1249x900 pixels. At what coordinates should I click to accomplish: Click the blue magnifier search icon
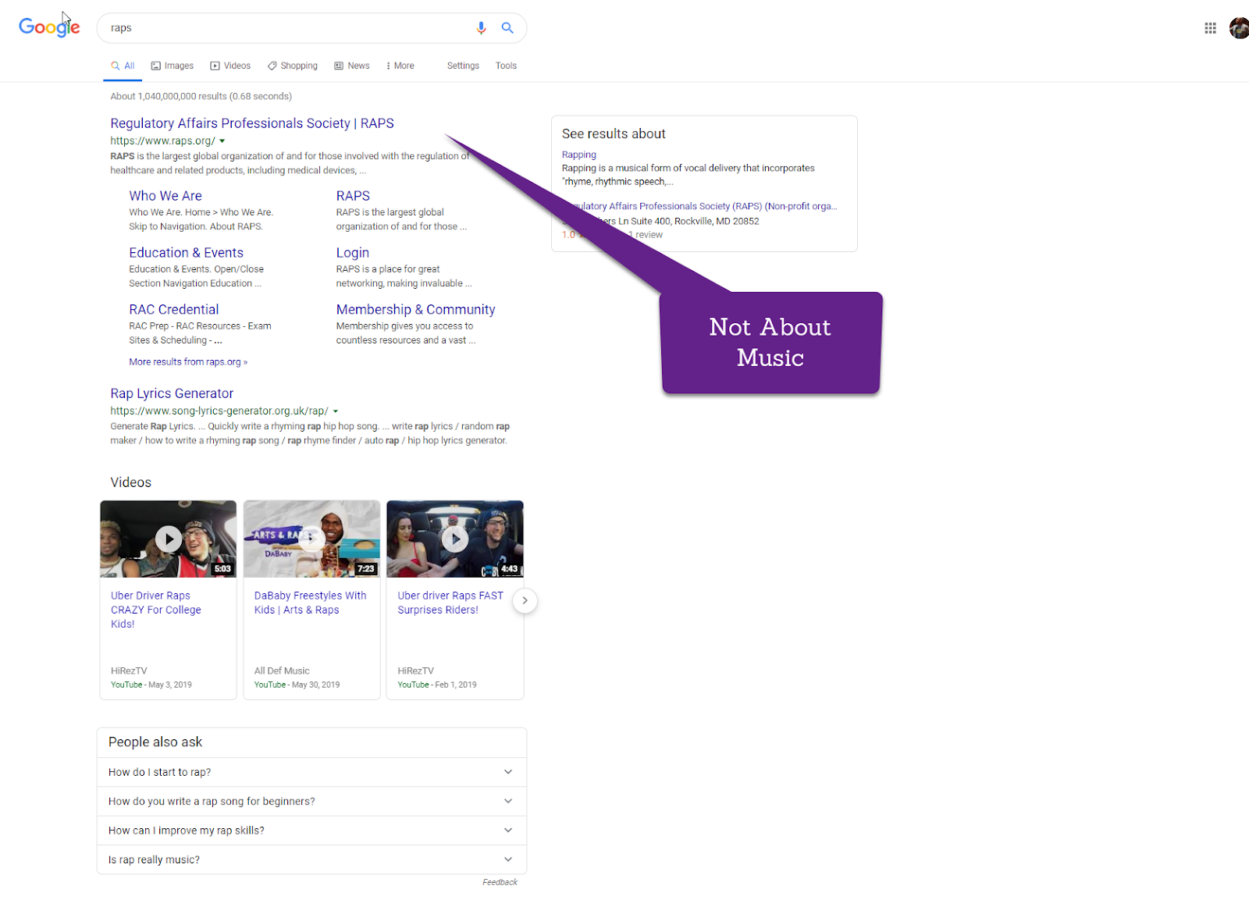(x=507, y=28)
